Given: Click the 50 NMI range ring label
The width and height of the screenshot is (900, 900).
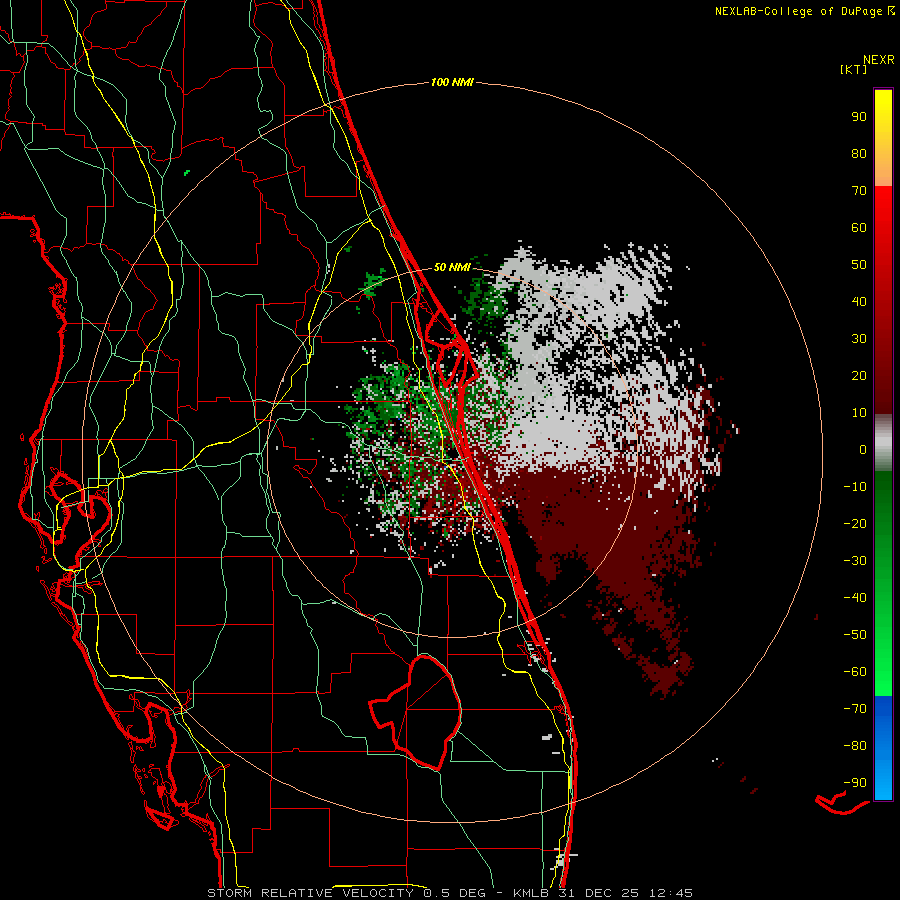Looking at the screenshot, I should point(452,267).
